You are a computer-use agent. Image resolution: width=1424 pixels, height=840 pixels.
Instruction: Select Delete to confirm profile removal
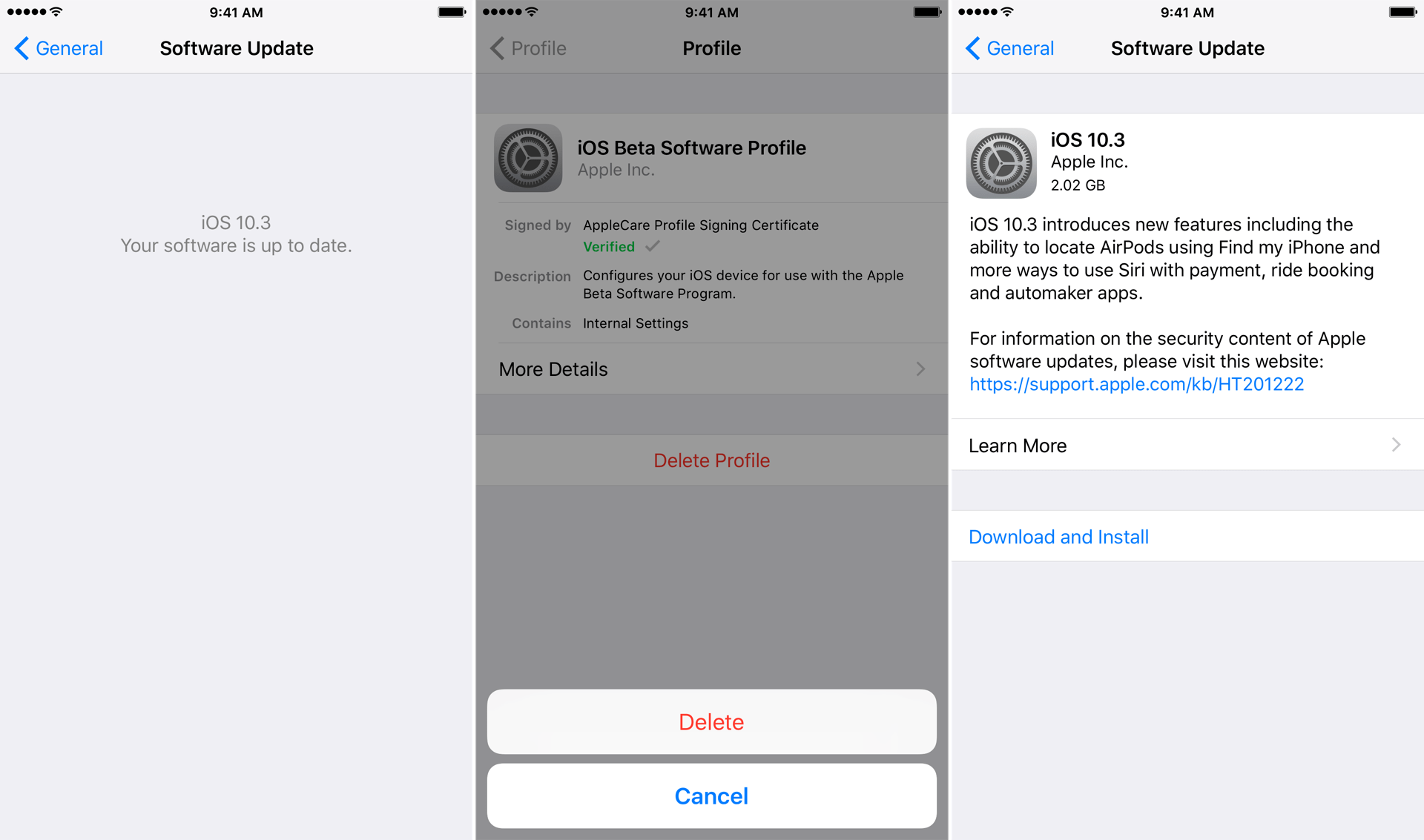pyautogui.click(x=711, y=720)
